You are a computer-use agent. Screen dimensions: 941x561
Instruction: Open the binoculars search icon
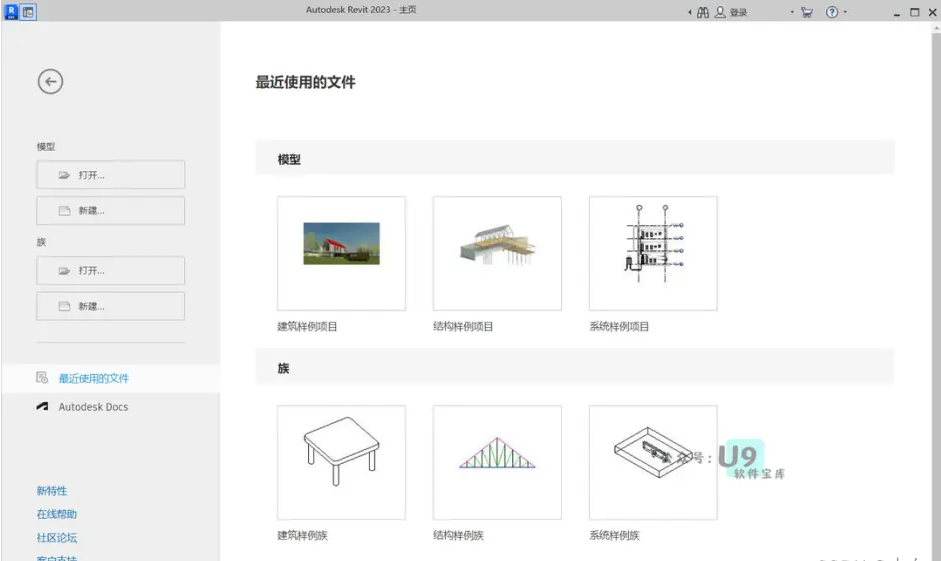(x=703, y=12)
